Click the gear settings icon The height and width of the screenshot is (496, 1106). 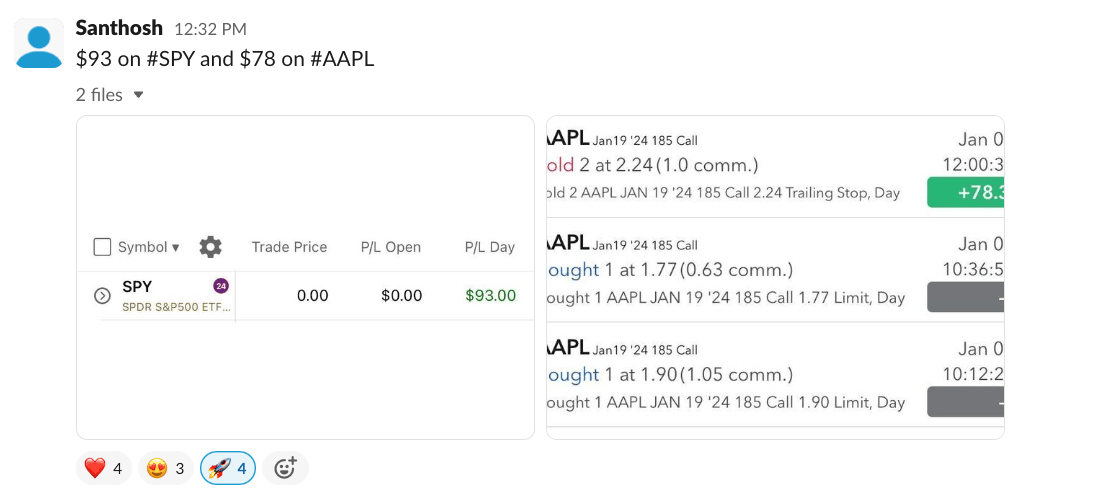pyautogui.click(x=210, y=247)
